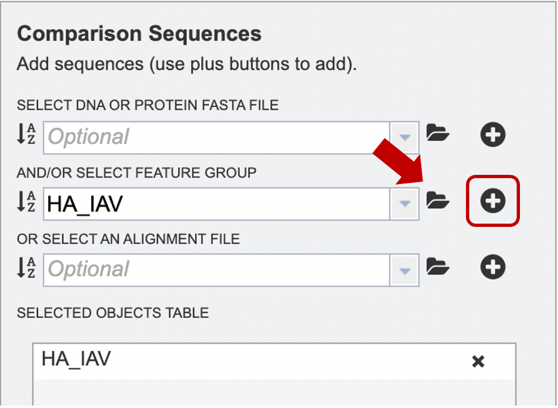The width and height of the screenshot is (558, 408).
Task: Open the FASTA file dropdown arrow
Action: click(405, 137)
